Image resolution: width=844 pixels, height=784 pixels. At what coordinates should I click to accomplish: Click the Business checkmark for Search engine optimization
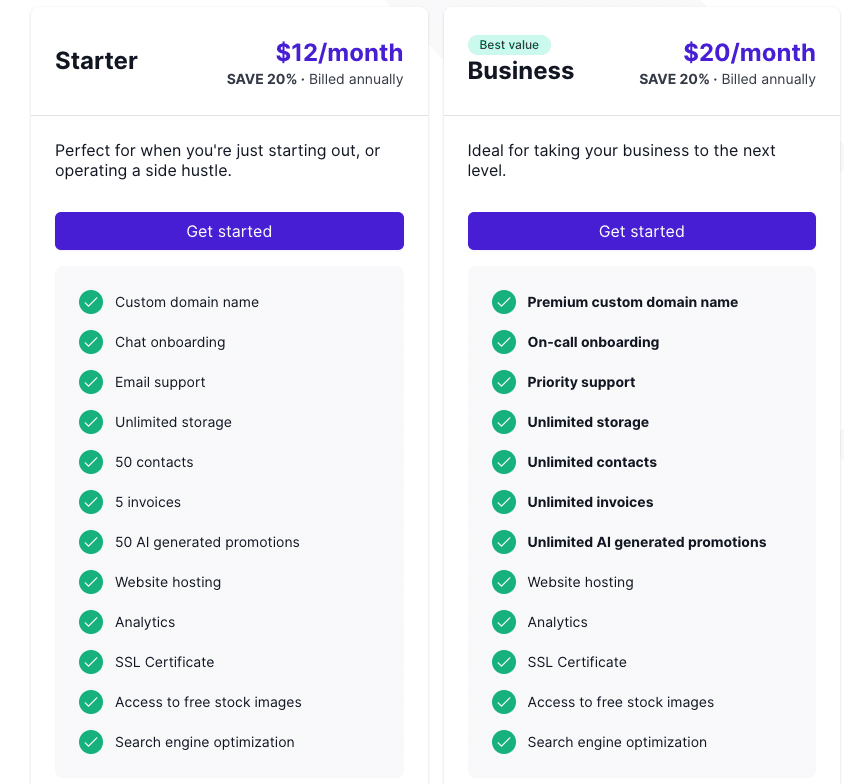(504, 742)
